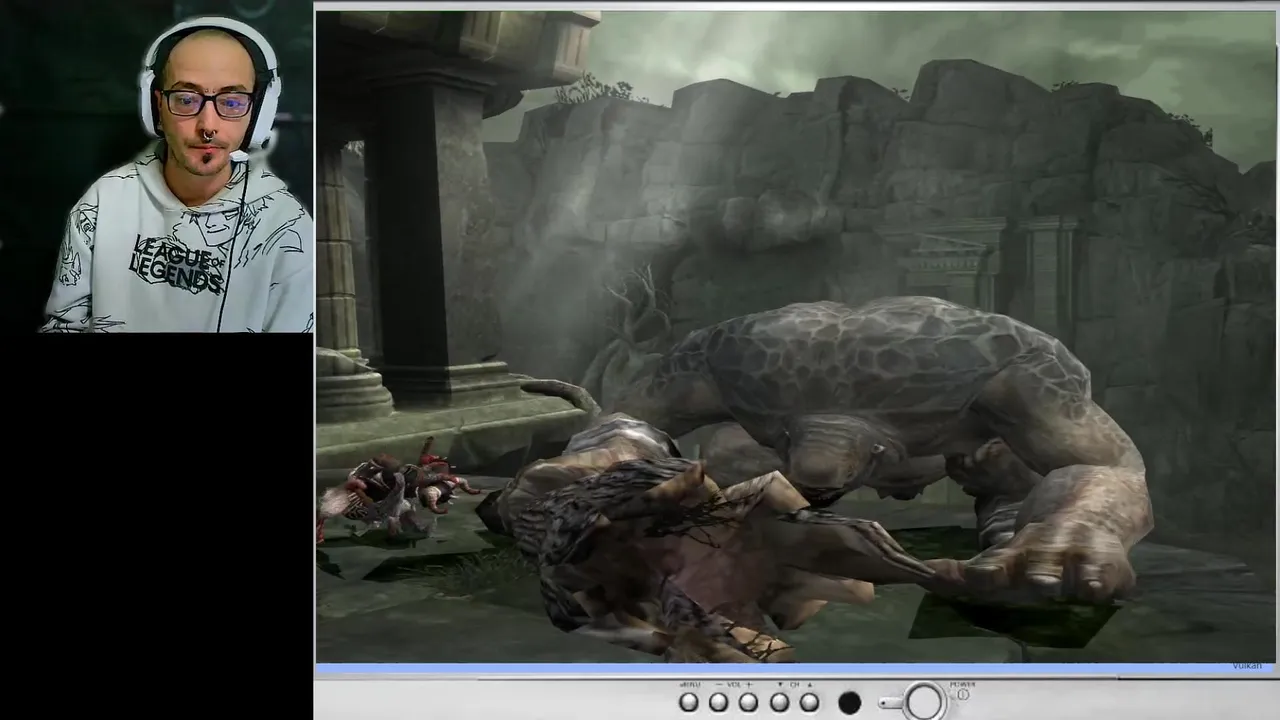Click the channel up button
Viewport: 1280px width, 720px height.
(x=809, y=703)
